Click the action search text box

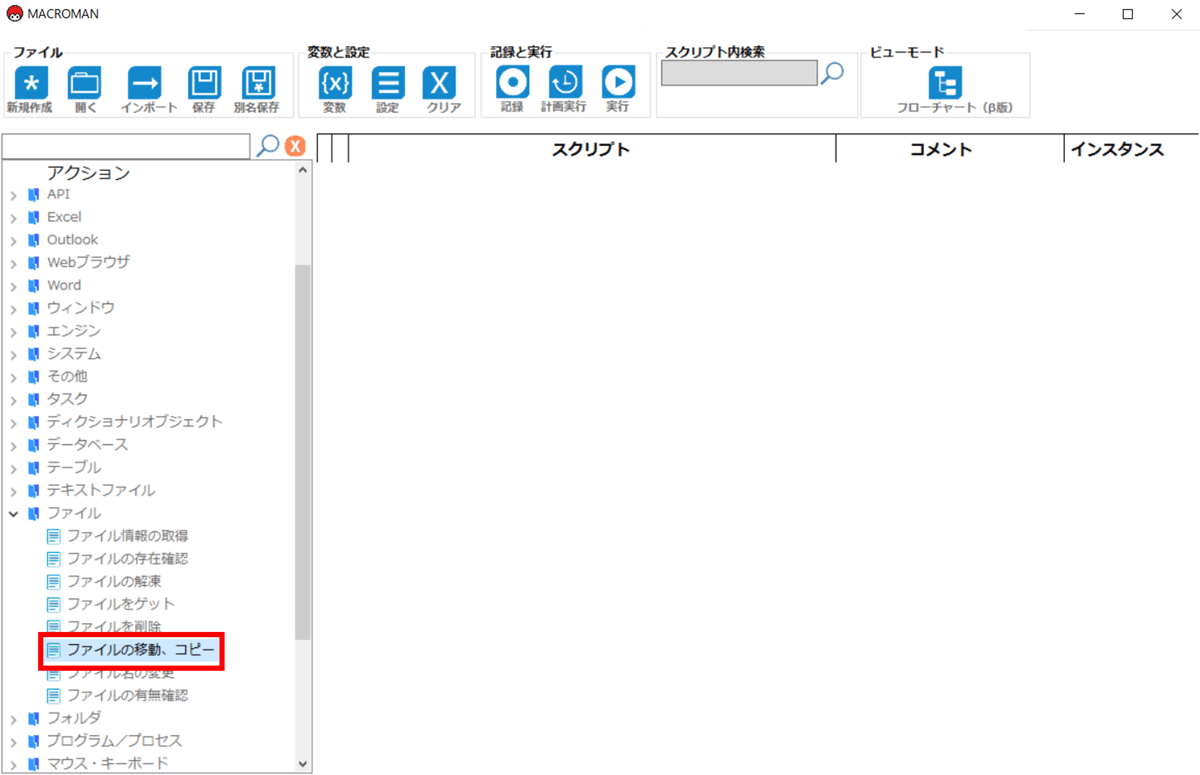(x=126, y=146)
